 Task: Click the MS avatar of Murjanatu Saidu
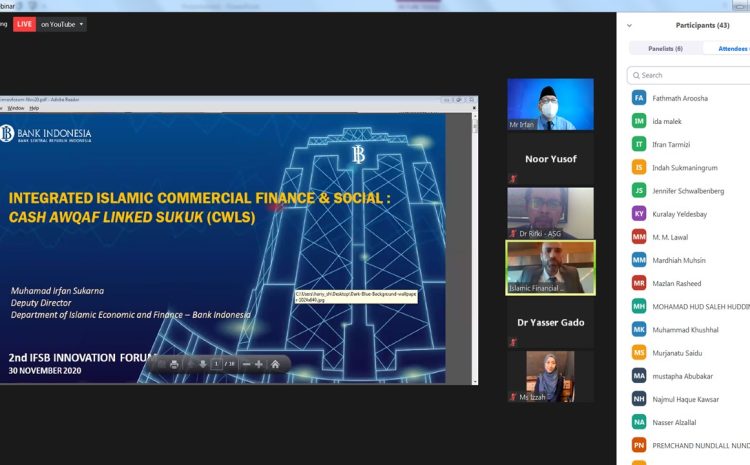[639, 353]
